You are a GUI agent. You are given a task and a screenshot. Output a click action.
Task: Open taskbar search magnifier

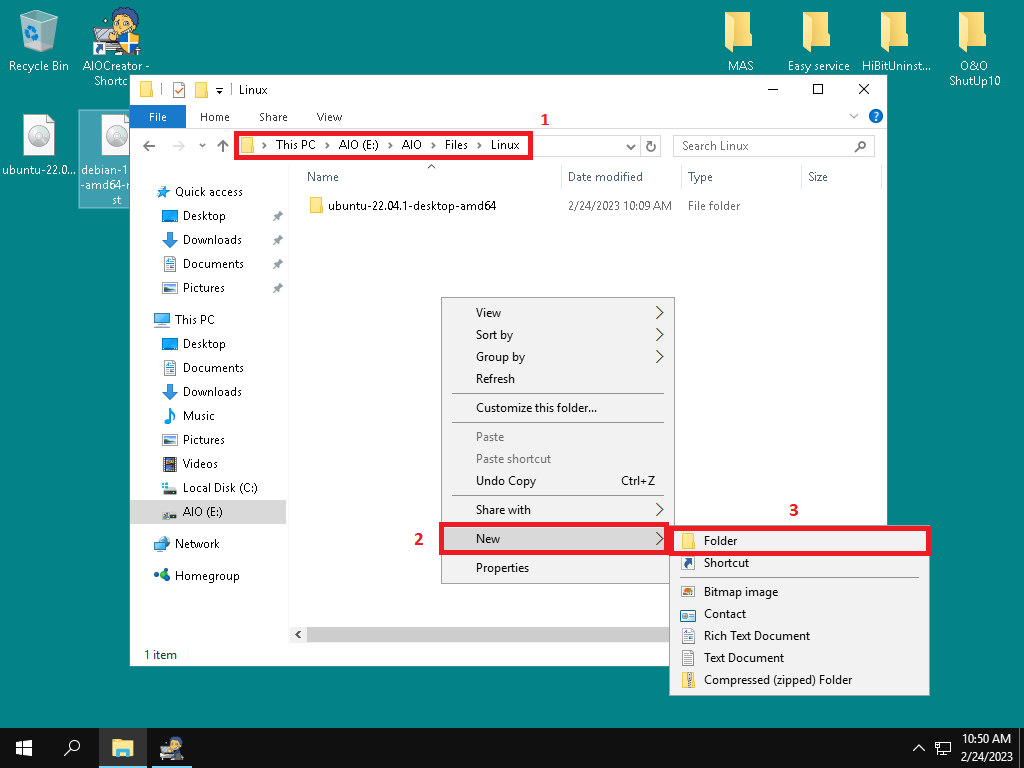[72, 747]
